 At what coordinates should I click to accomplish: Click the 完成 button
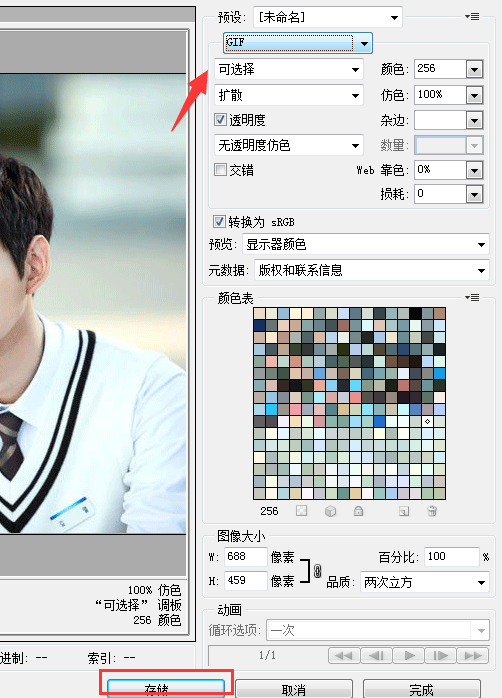tap(421, 689)
